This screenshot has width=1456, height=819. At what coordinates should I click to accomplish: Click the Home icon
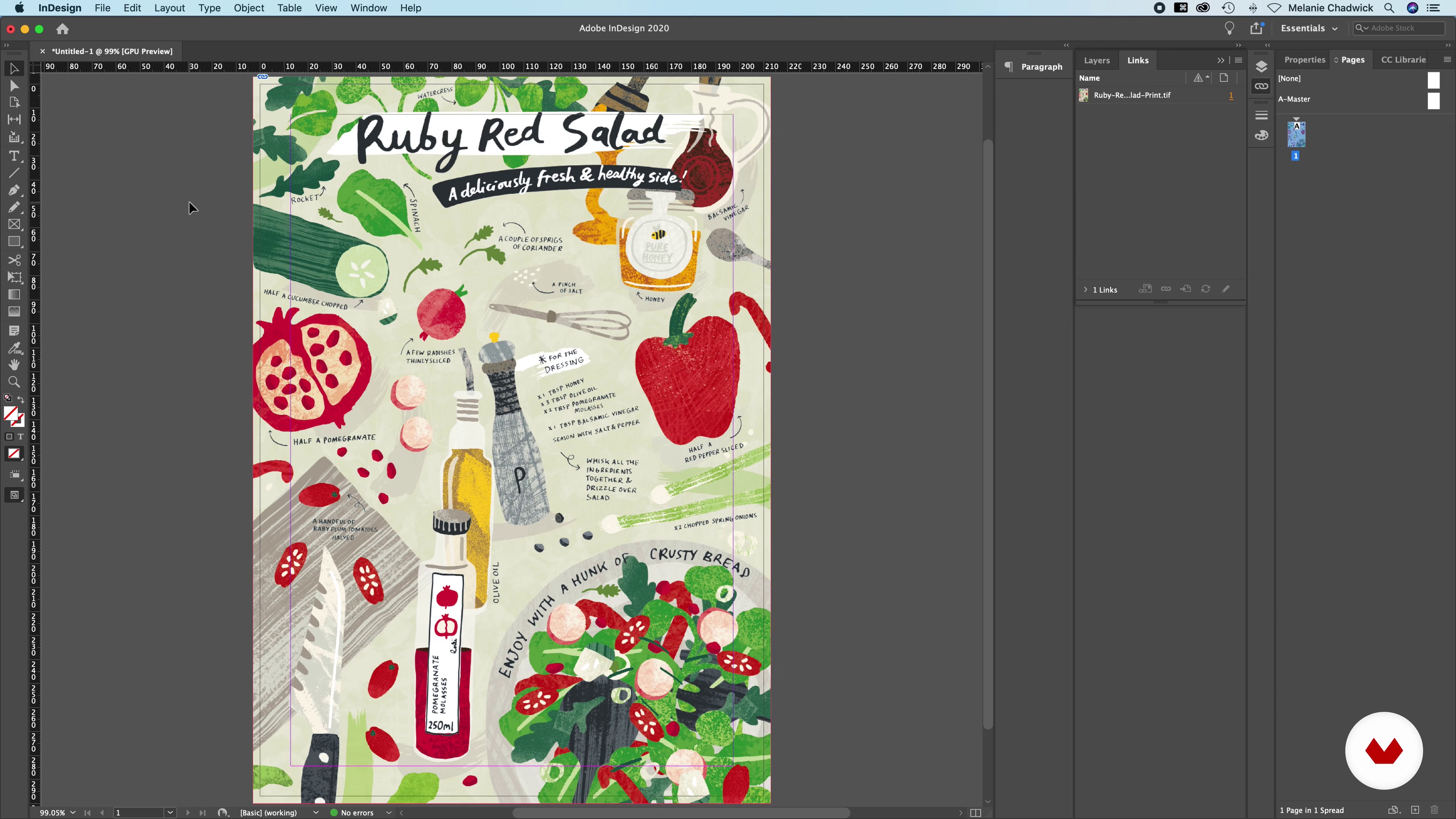(62, 29)
